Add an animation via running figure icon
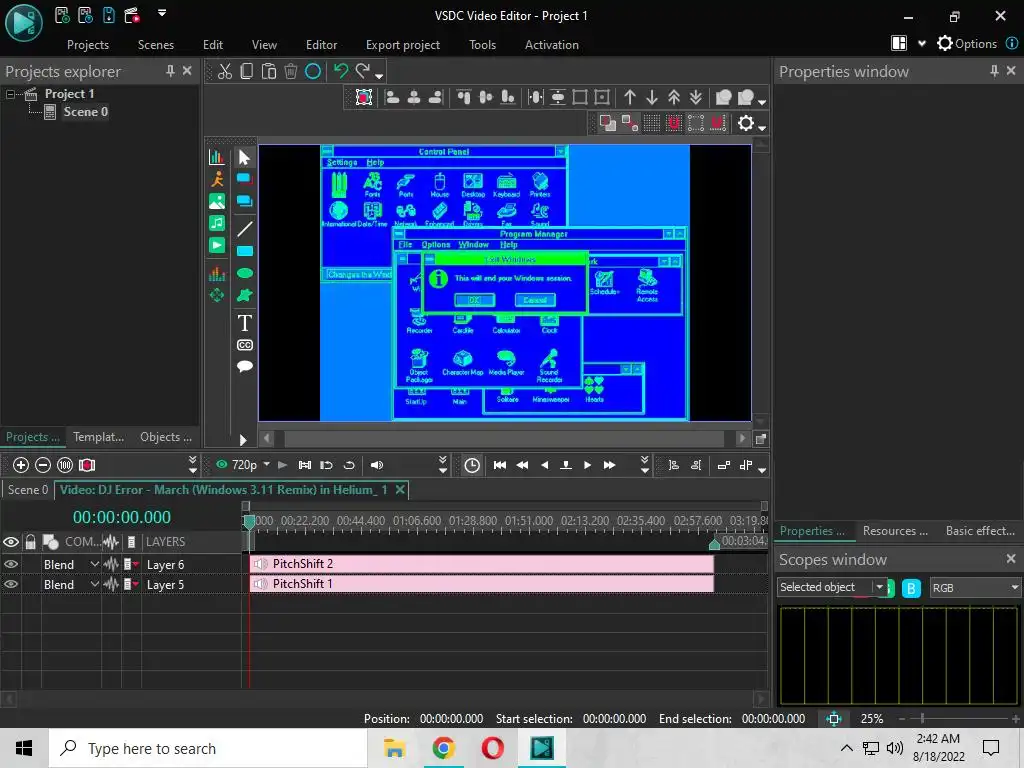Viewport: 1024px width, 768px height. click(217, 179)
